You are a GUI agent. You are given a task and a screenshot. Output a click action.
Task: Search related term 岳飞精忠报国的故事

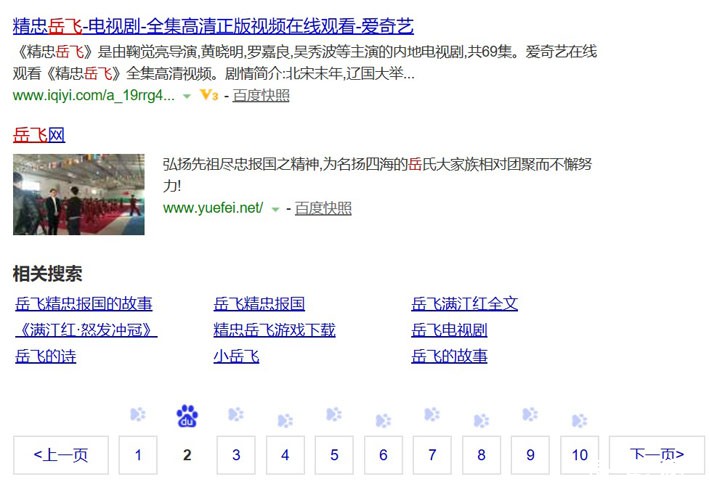84,304
